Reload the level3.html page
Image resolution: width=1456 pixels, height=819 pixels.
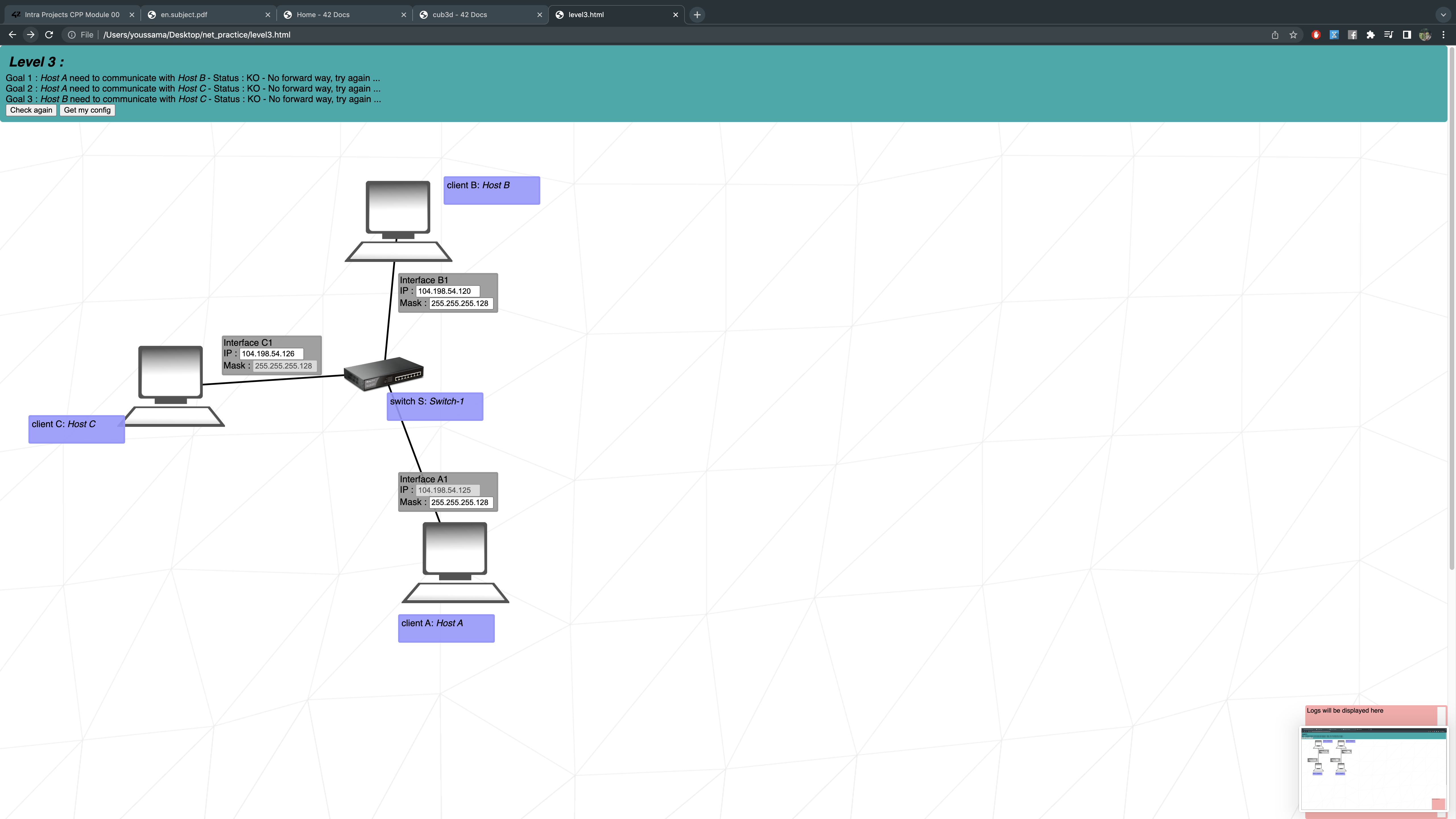[49, 34]
